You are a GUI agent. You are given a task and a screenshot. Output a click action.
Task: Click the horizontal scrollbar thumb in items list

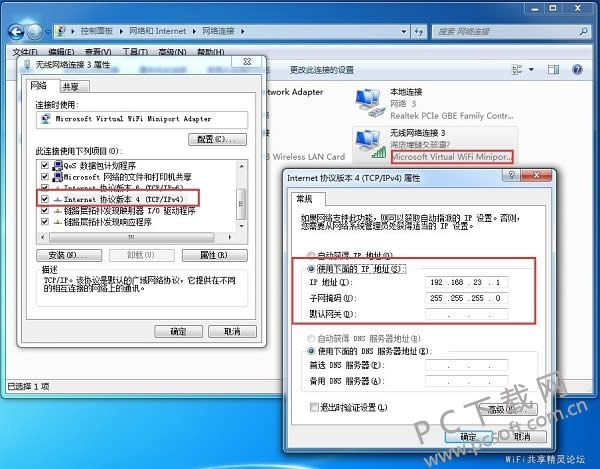pyautogui.click(x=131, y=238)
